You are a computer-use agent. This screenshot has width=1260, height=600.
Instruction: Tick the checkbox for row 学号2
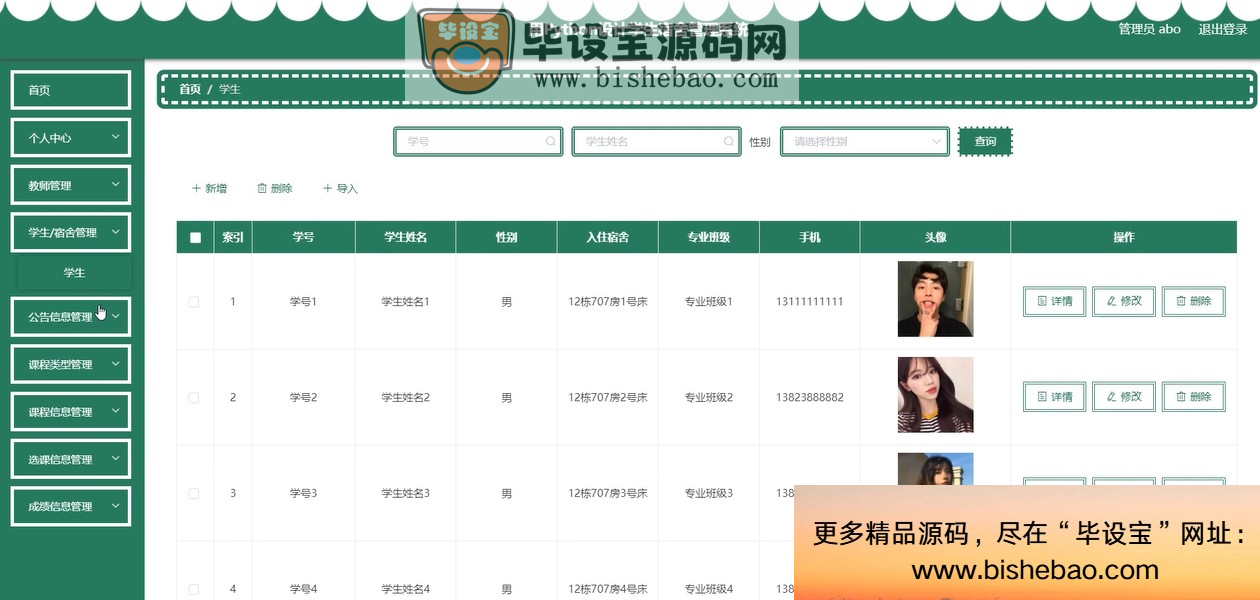194,398
